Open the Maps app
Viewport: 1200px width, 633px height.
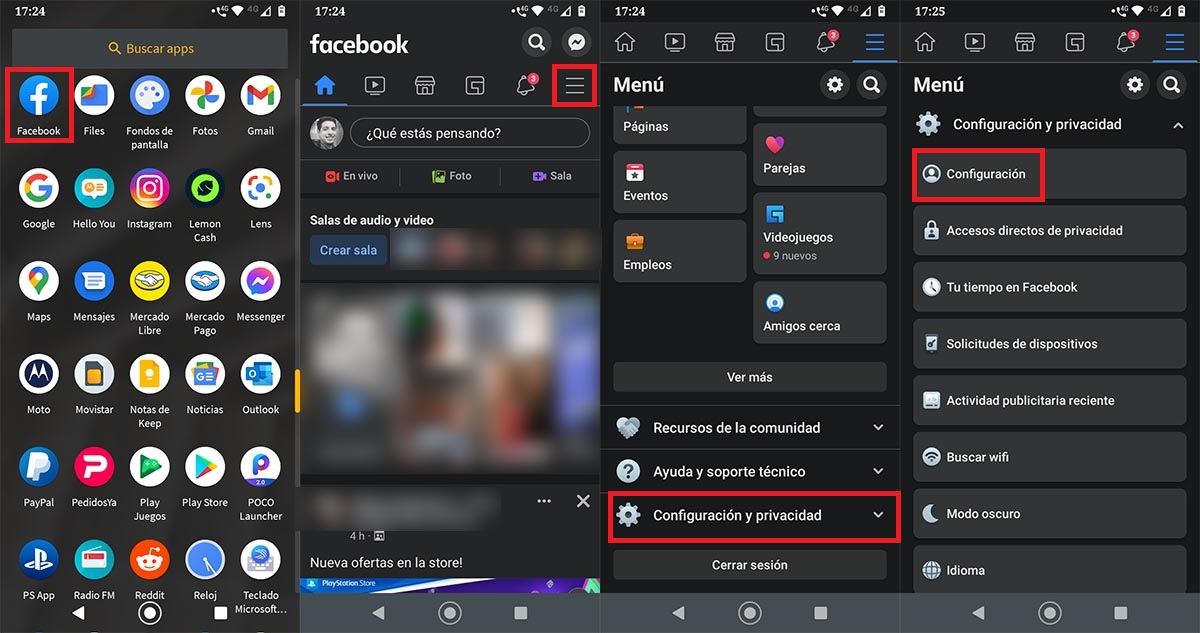tap(39, 281)
